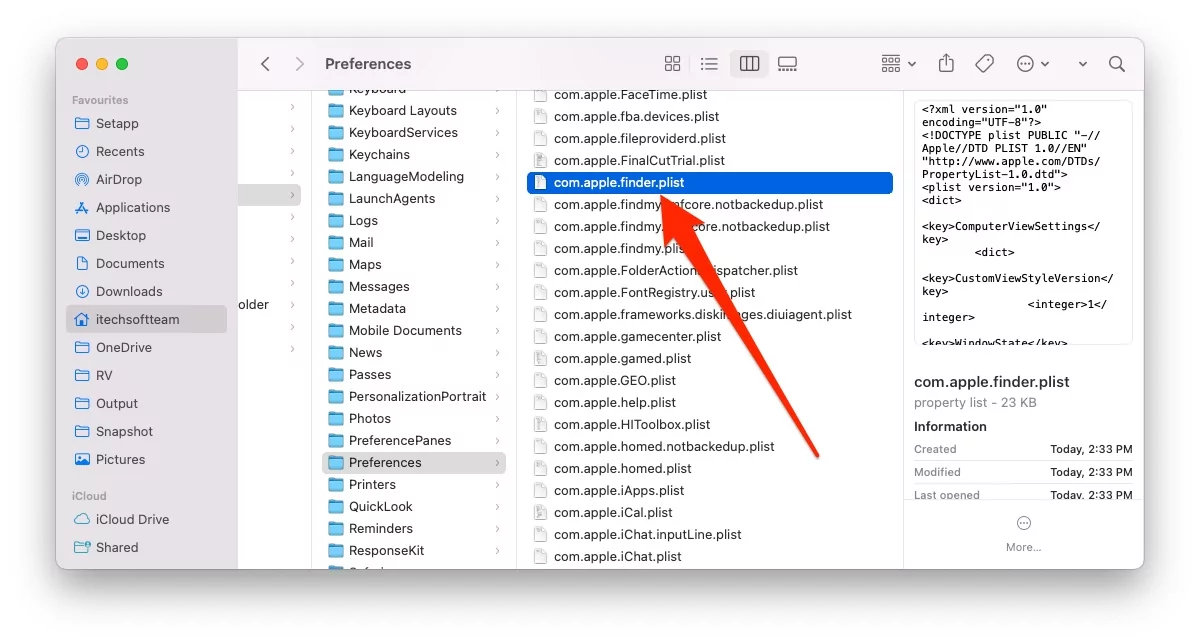Select the Printers folder
The image size is (1200, 643).
click(x=414, y=485)
